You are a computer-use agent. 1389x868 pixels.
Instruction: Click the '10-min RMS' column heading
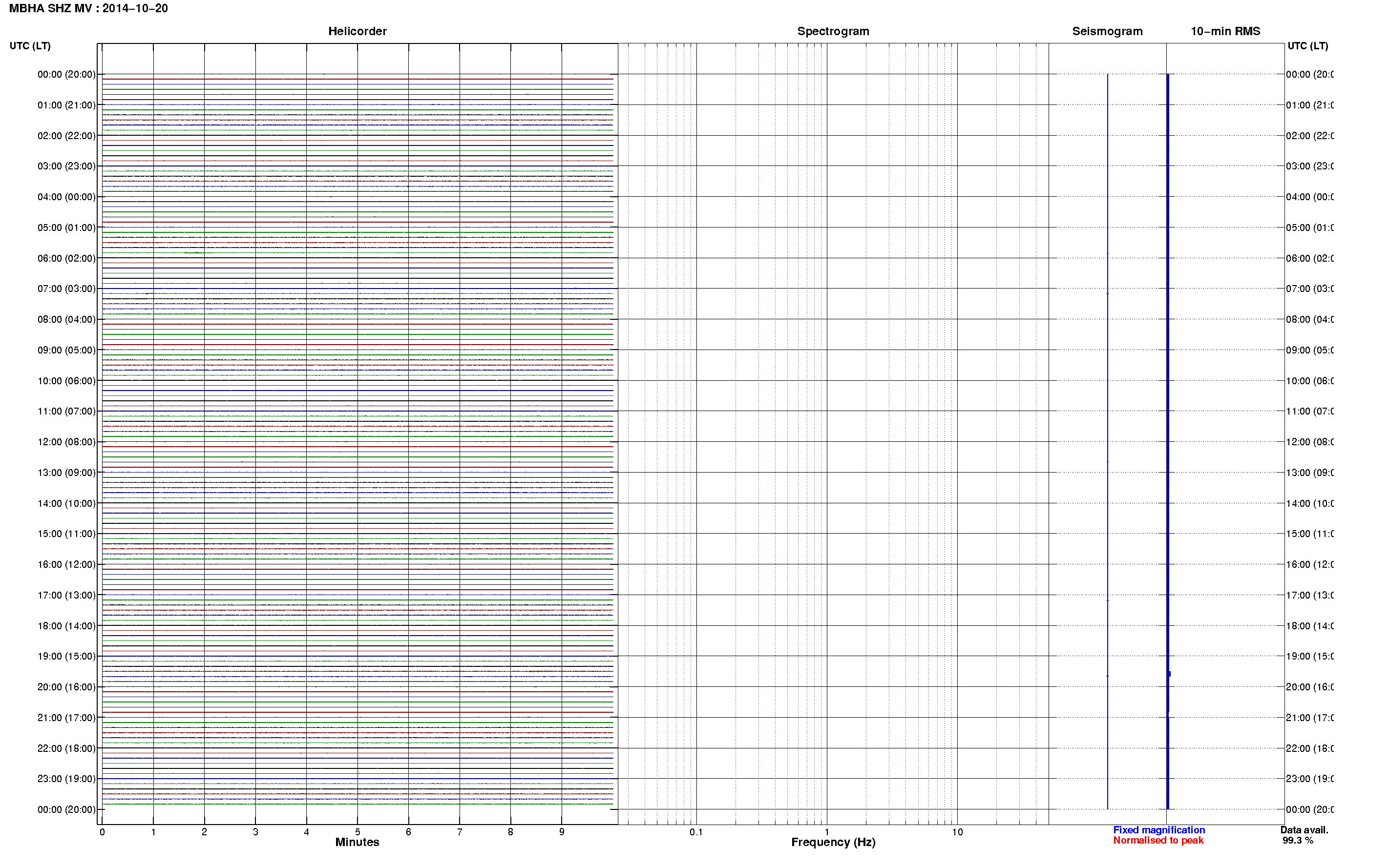pos(1225,31)
